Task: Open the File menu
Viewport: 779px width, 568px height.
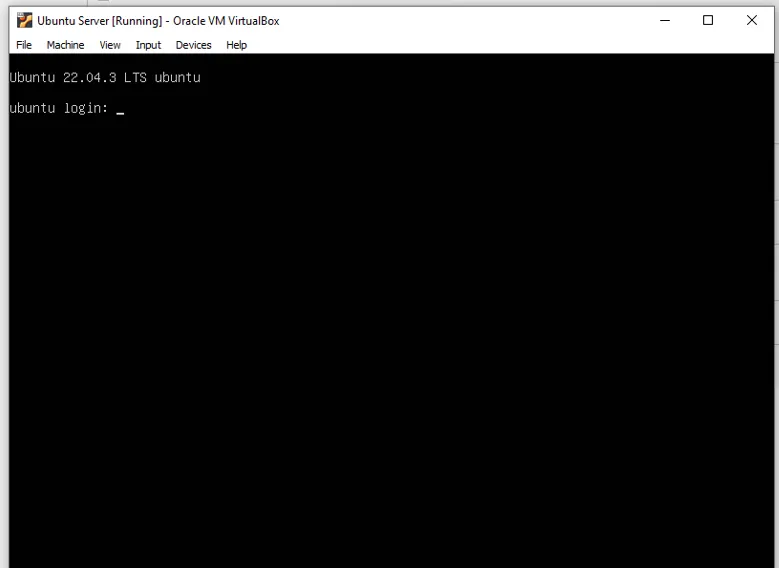Action: (24, 45)
